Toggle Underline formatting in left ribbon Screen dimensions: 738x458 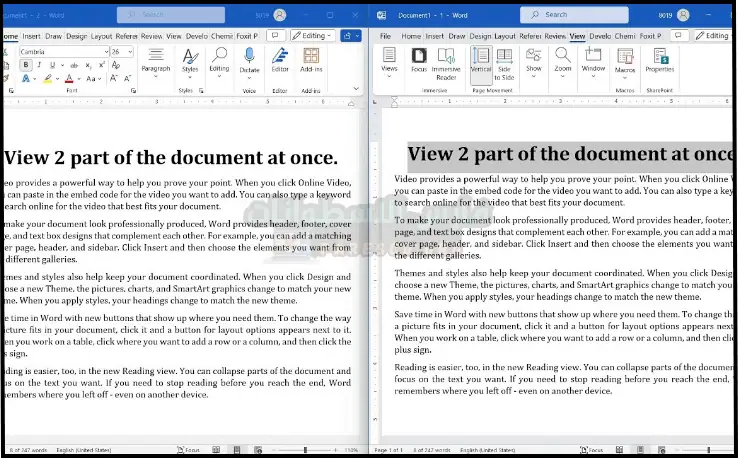click(x=51, y=65)
